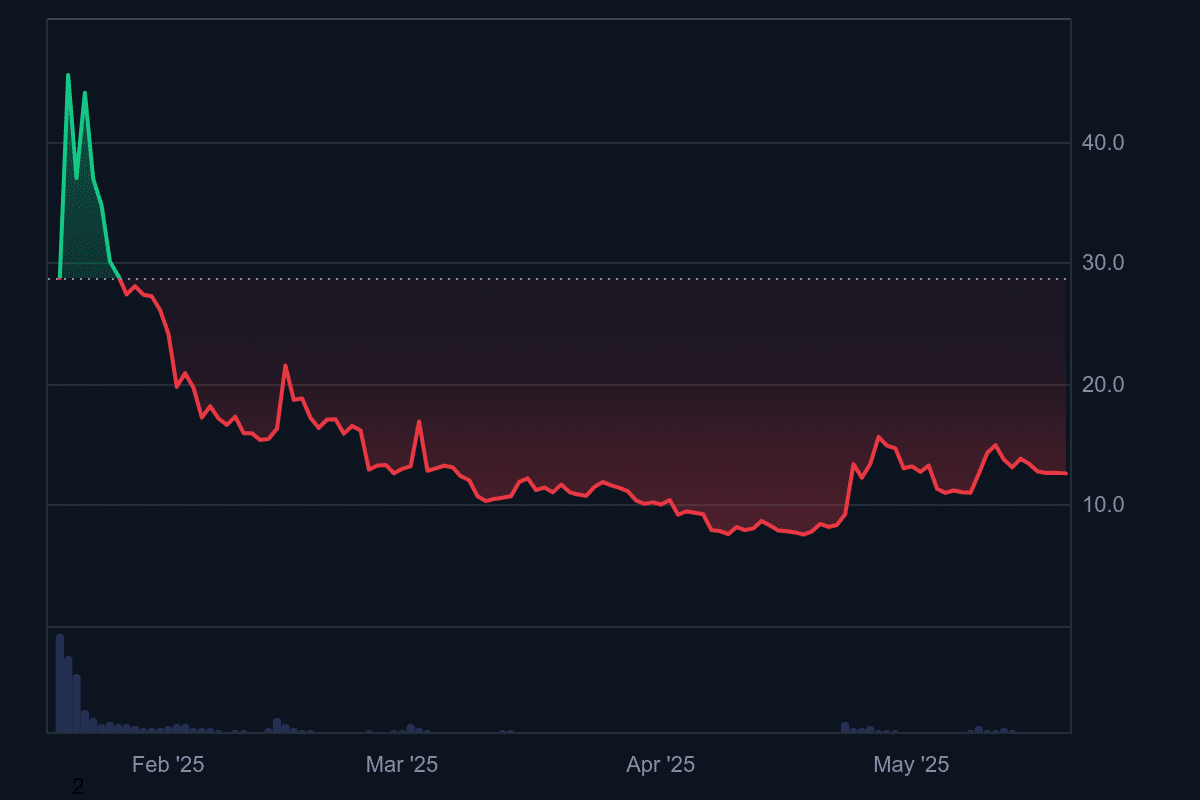1200x800 pixels.
Task: Click the May '25 date label
Action: [x=911, y=765]
